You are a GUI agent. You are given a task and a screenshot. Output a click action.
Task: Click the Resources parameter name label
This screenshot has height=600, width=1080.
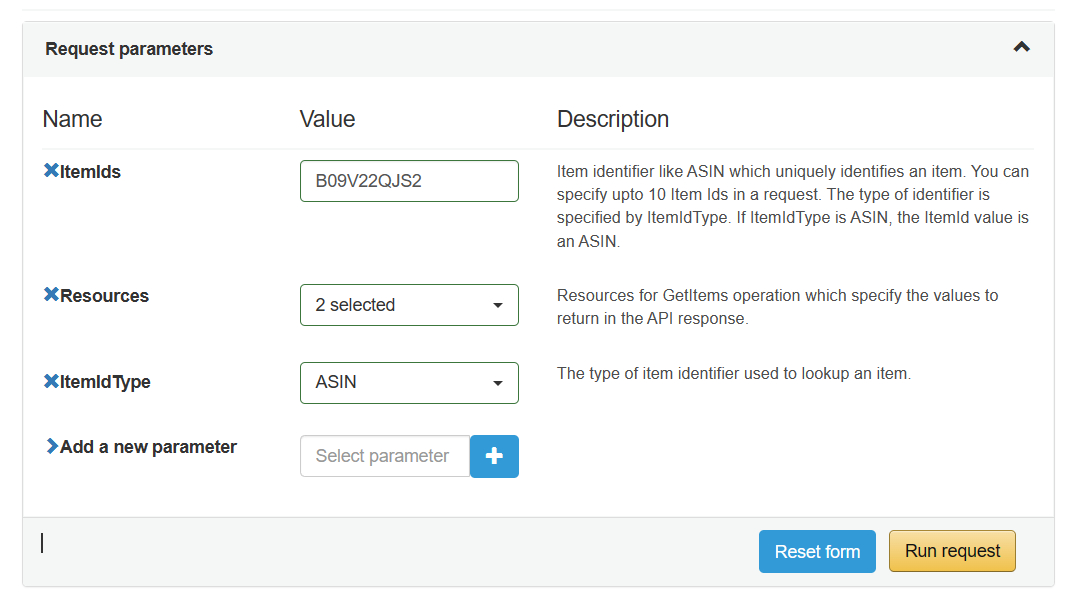point(105,296)
